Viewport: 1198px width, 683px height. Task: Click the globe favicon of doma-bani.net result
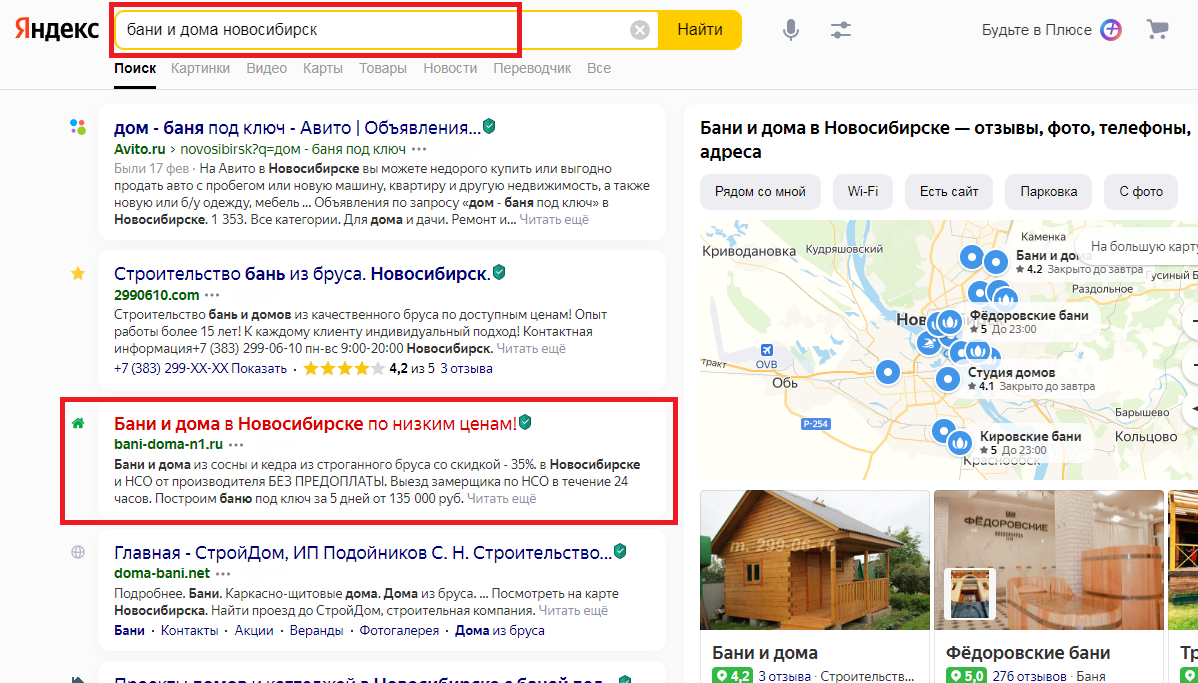(x=78, y=552)
